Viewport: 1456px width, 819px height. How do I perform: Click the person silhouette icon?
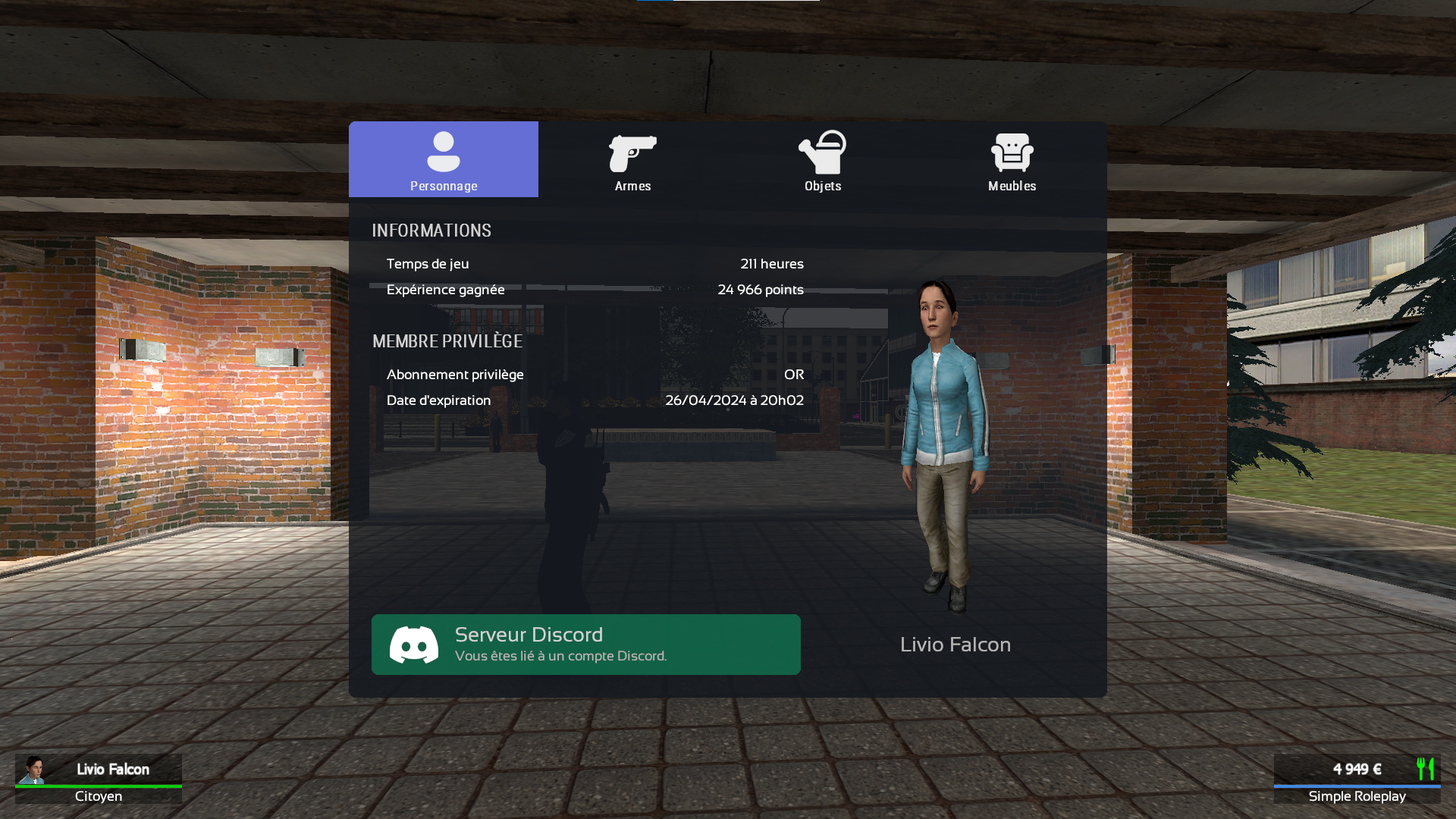pyautogui.click(x=444, y=152)
